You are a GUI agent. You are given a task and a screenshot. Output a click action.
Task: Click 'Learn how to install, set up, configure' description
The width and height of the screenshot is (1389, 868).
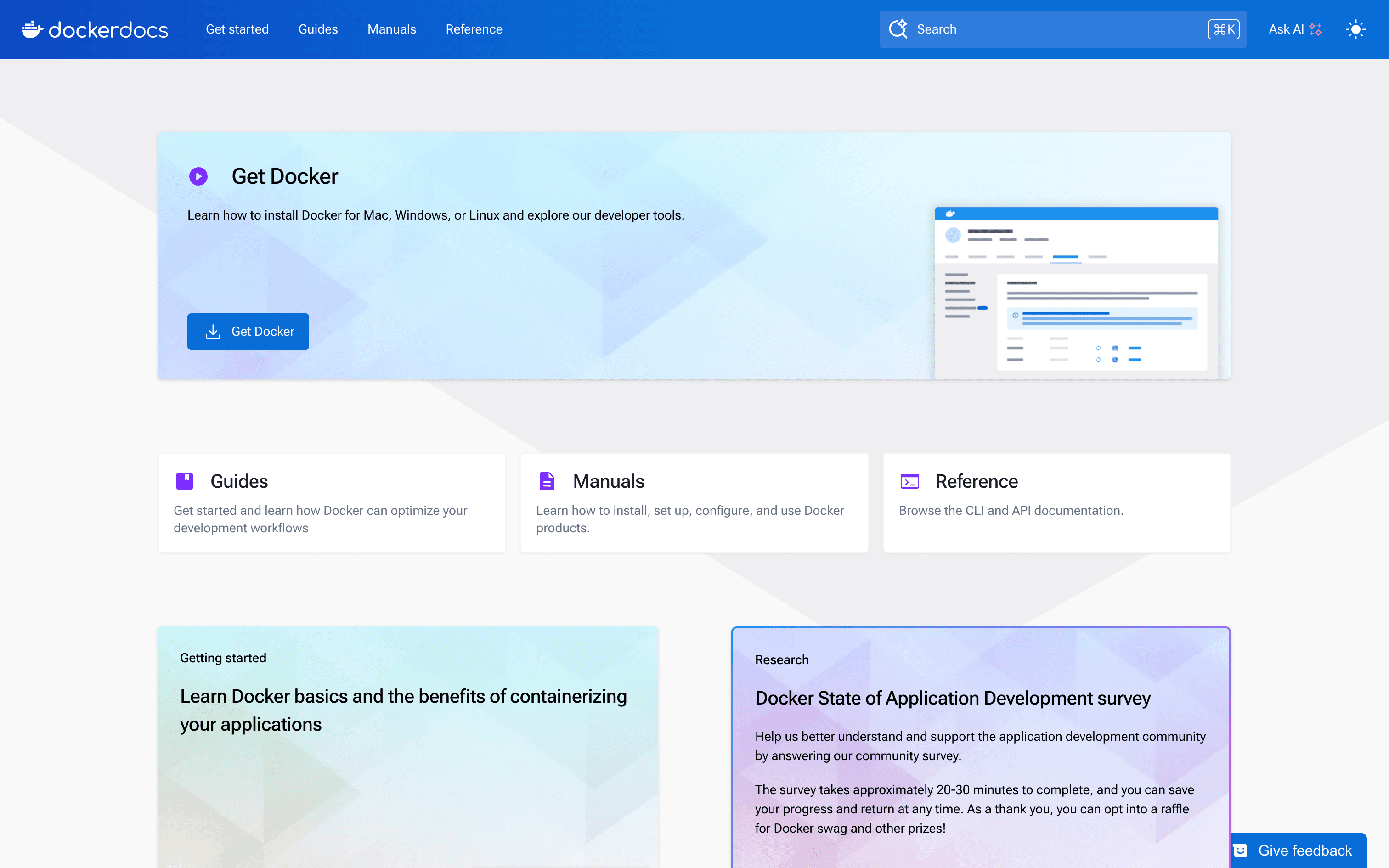point(690,519)
